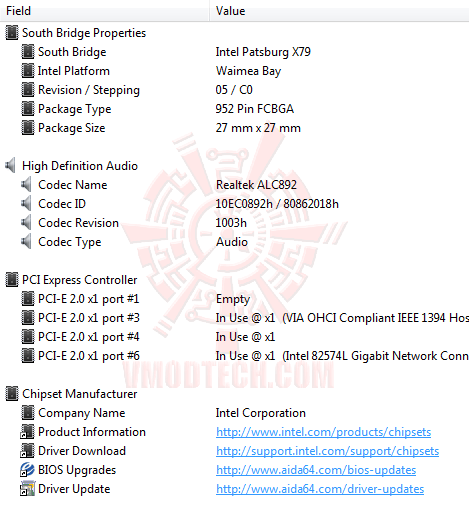Select the 1003h codec revision value

click(x=231, y=223)
